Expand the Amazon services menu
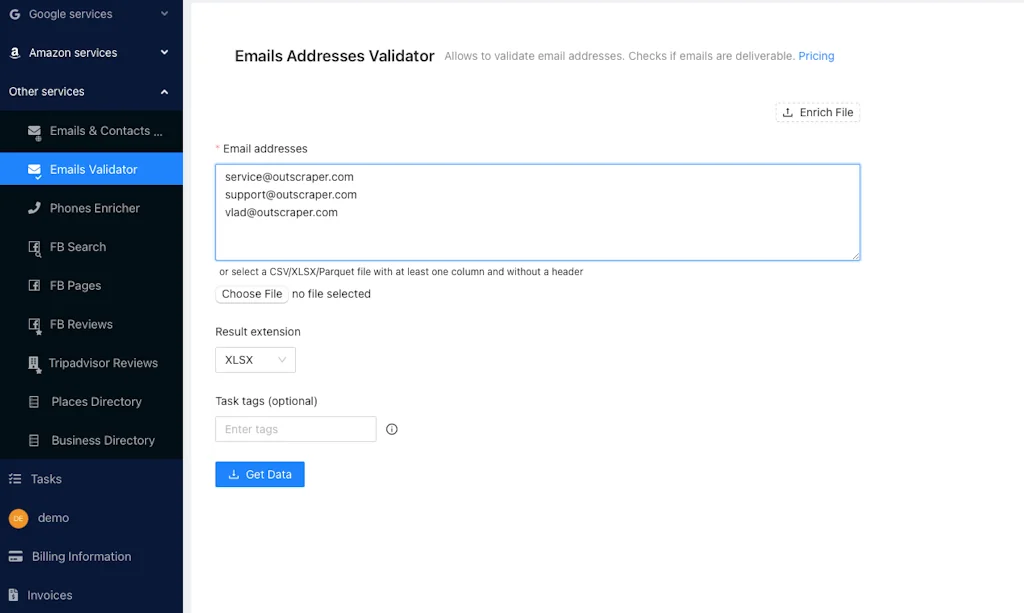The width and height of the screenshot is (1024, 613). tap(91, 52)
